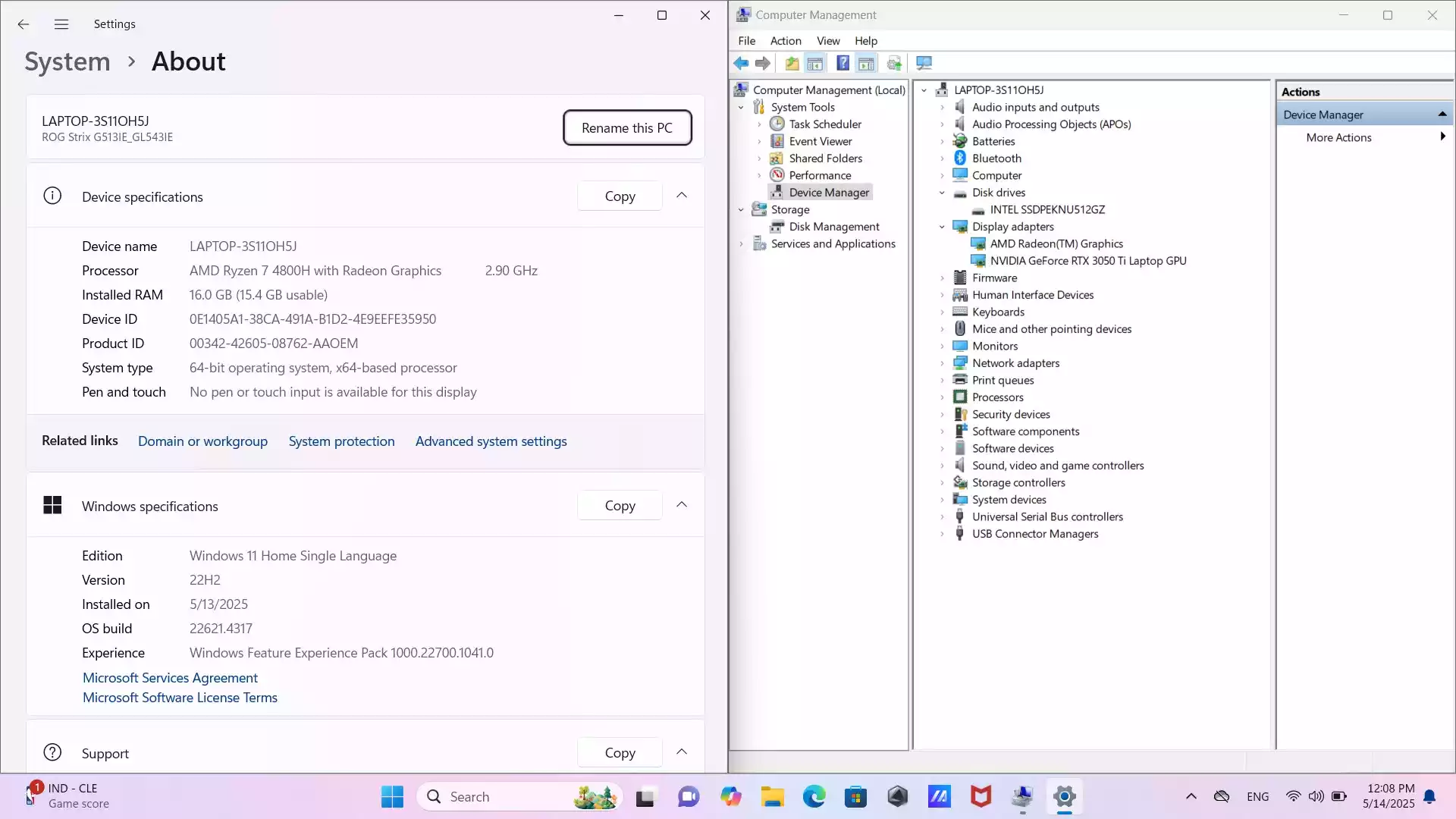This screenshot has width=1456, height=819.
Task: Click the blue Help question mark toolbar icon
Action: point(843,64)
